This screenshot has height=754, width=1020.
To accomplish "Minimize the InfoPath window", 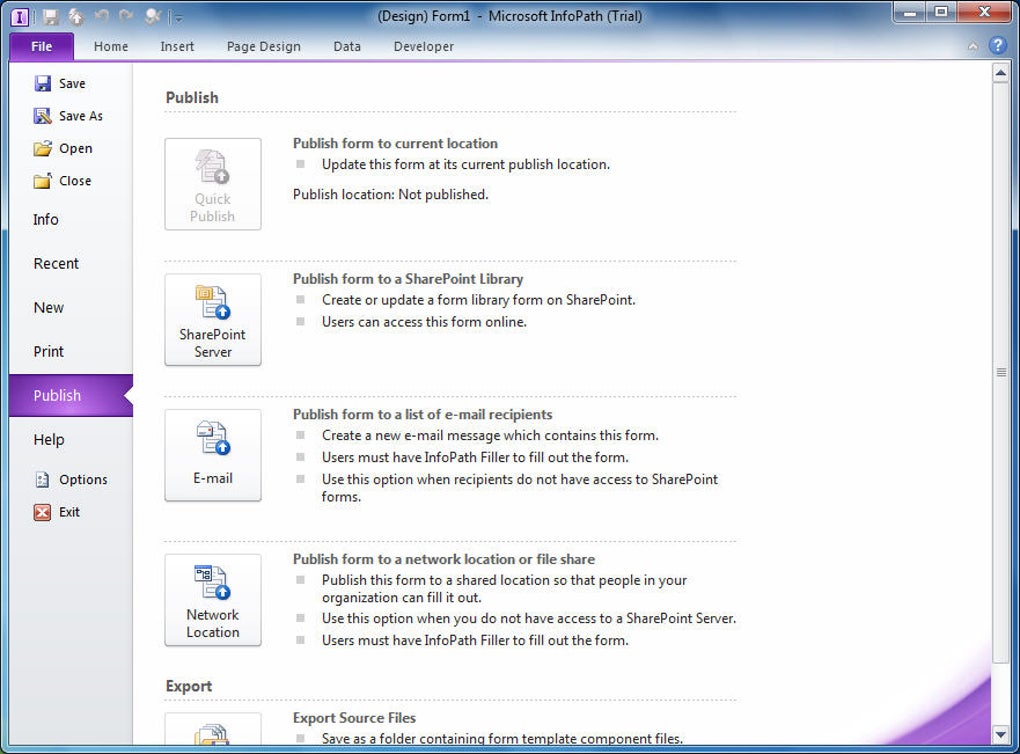I will click(x=910, y=12).
